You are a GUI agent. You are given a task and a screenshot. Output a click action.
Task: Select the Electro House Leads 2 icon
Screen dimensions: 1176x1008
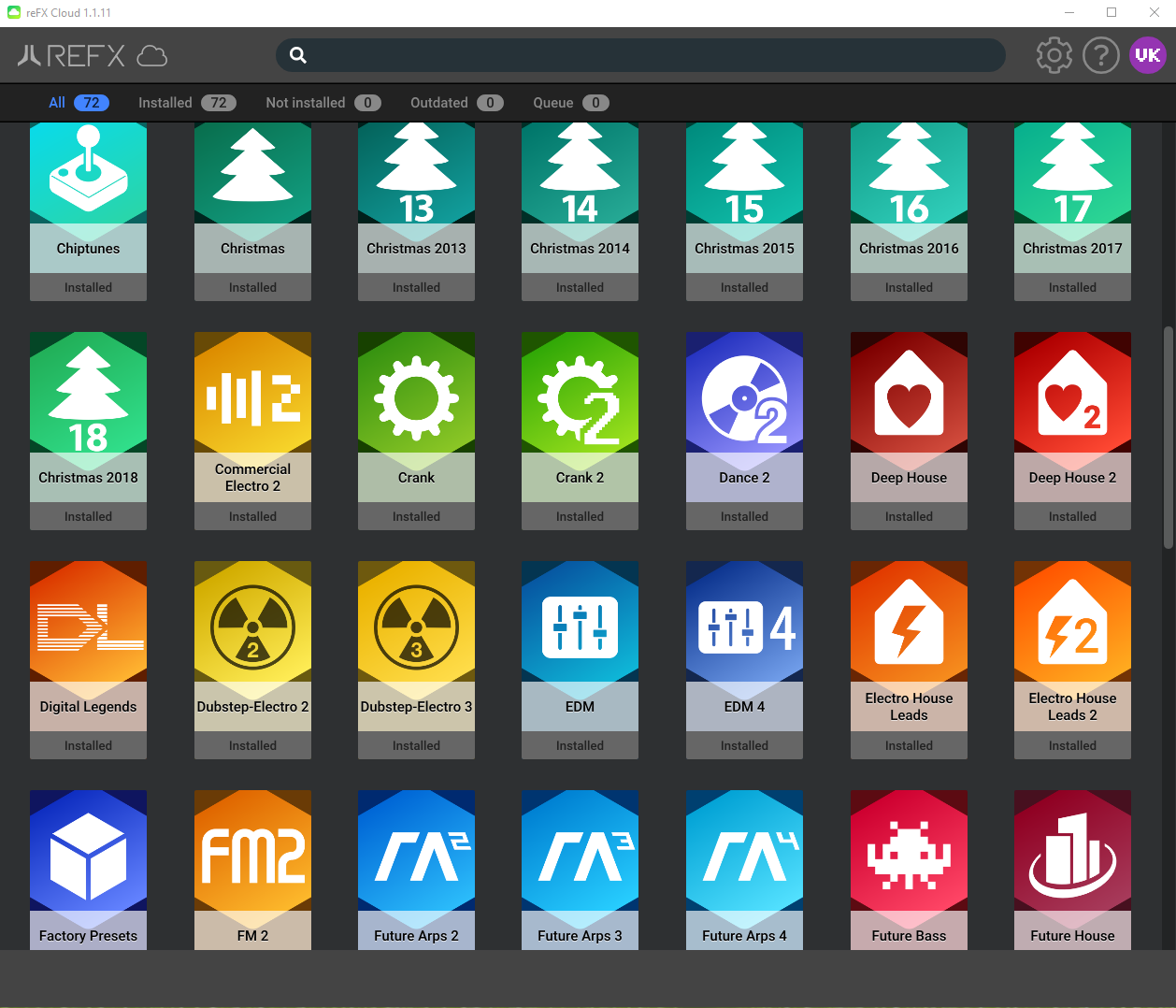click(1072, 622)
